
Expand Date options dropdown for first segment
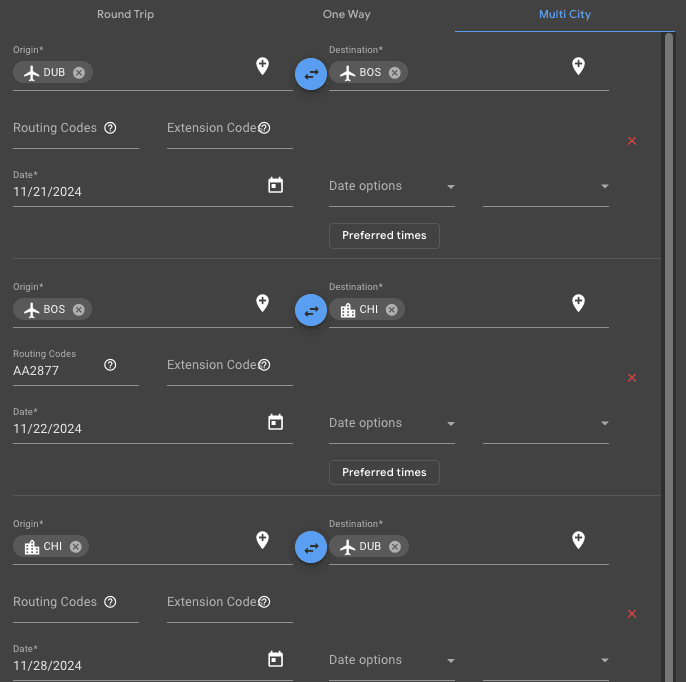pos(391,187)
